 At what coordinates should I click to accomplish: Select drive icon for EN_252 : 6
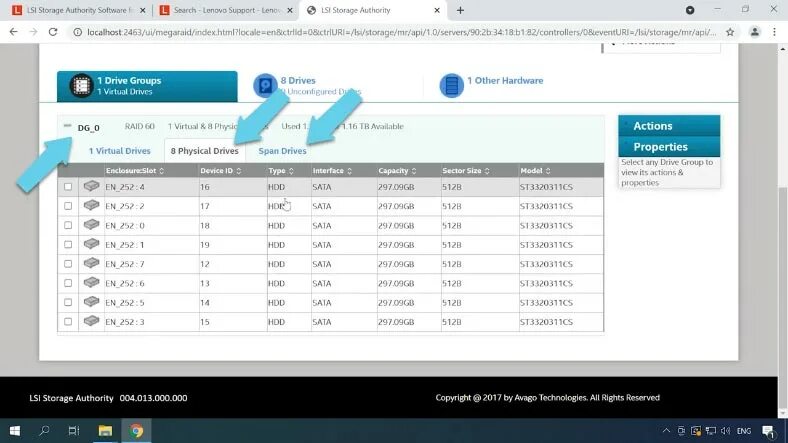[91, 283]
